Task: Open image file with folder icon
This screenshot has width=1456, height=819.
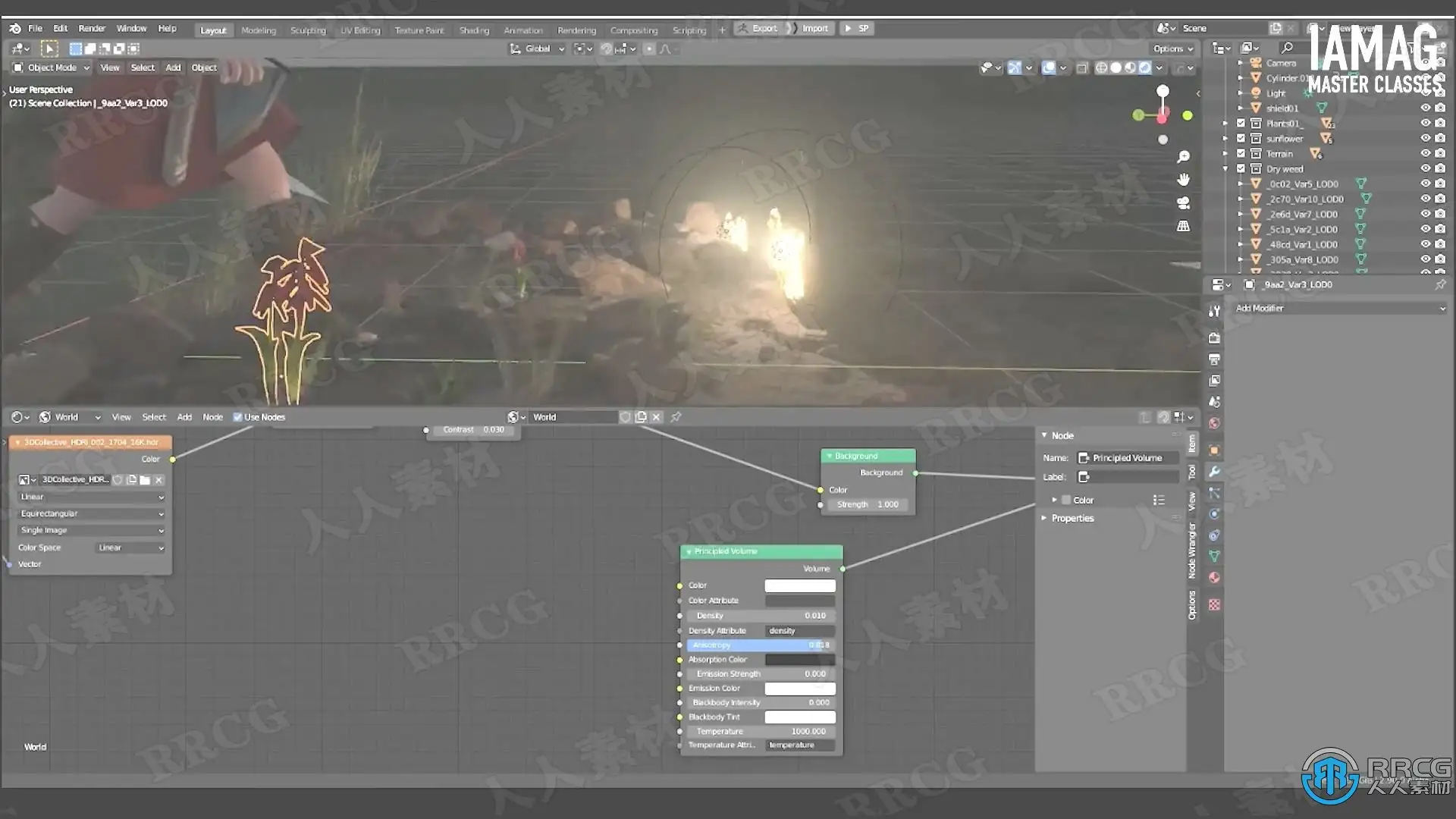Action: click(x=145, y=480)
